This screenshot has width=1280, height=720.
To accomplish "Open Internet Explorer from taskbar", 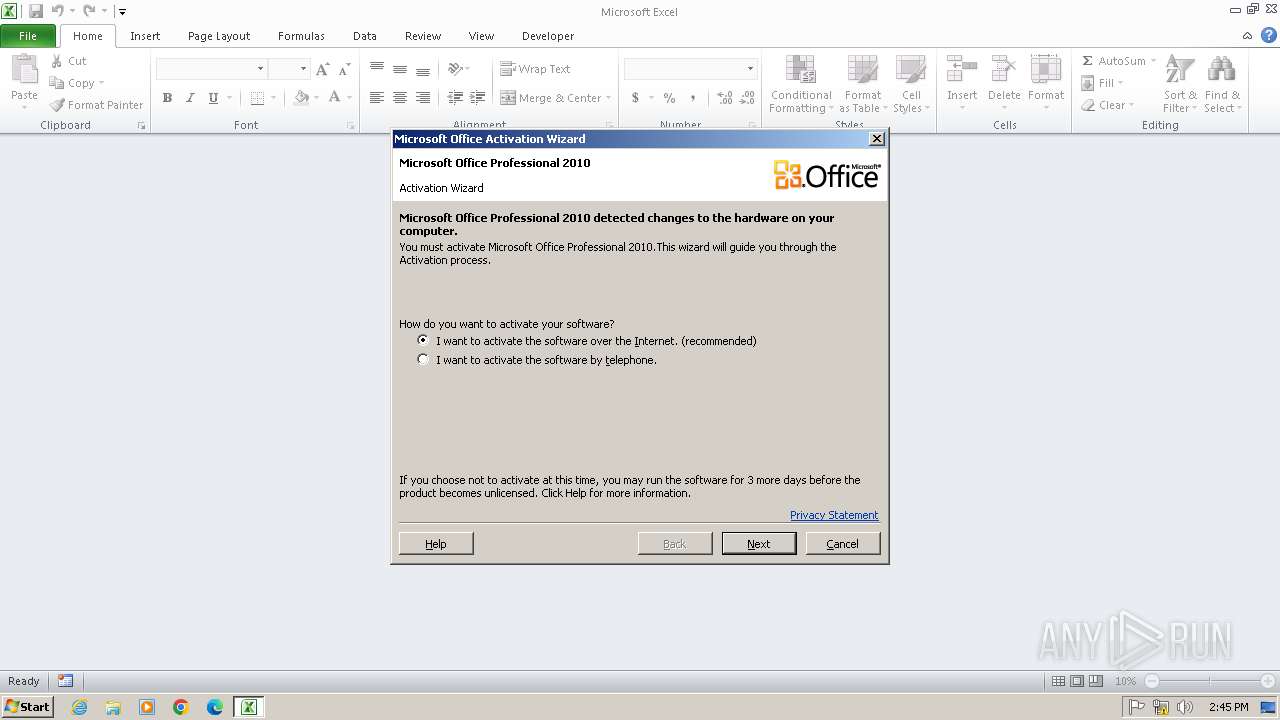I will [x=79, y=707].
